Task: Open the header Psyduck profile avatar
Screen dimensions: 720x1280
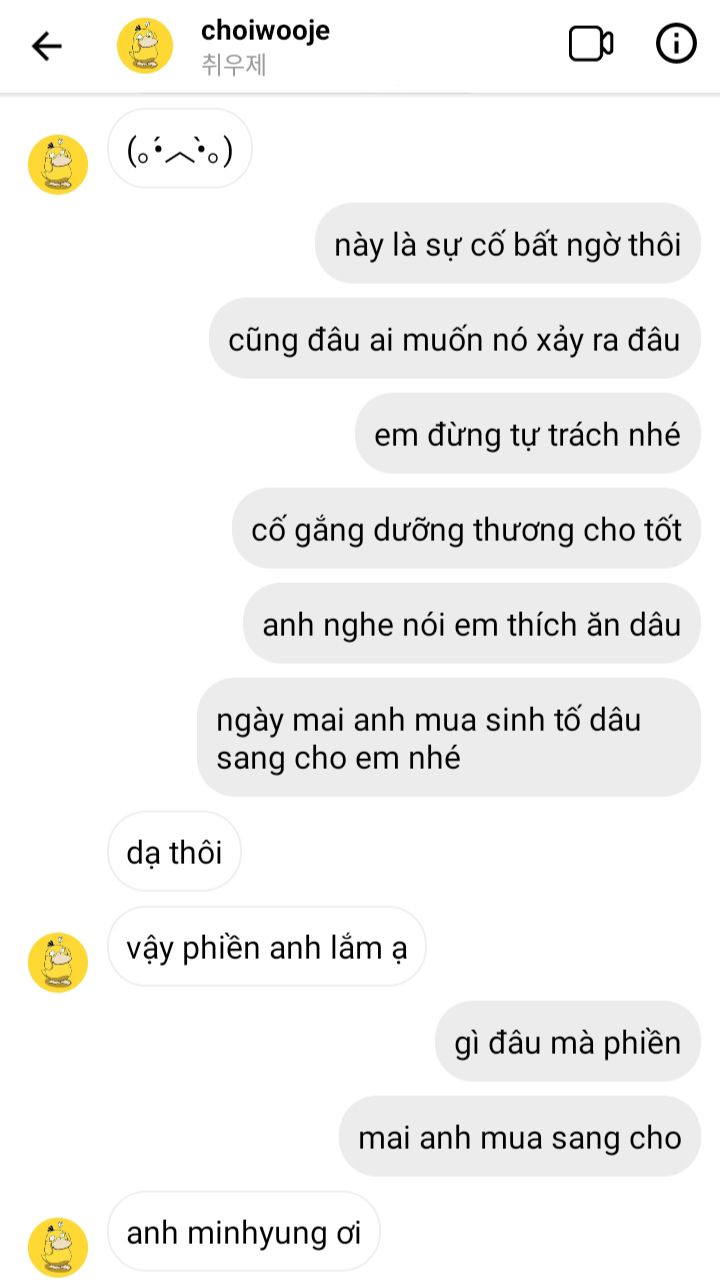Action: pos(145,45)
